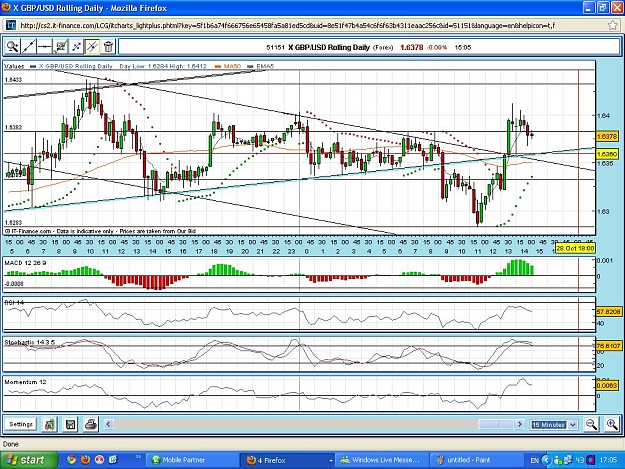Click the export chart icon beside Settings
This screenshot has height=469, width=625.
tap(49, 424)
